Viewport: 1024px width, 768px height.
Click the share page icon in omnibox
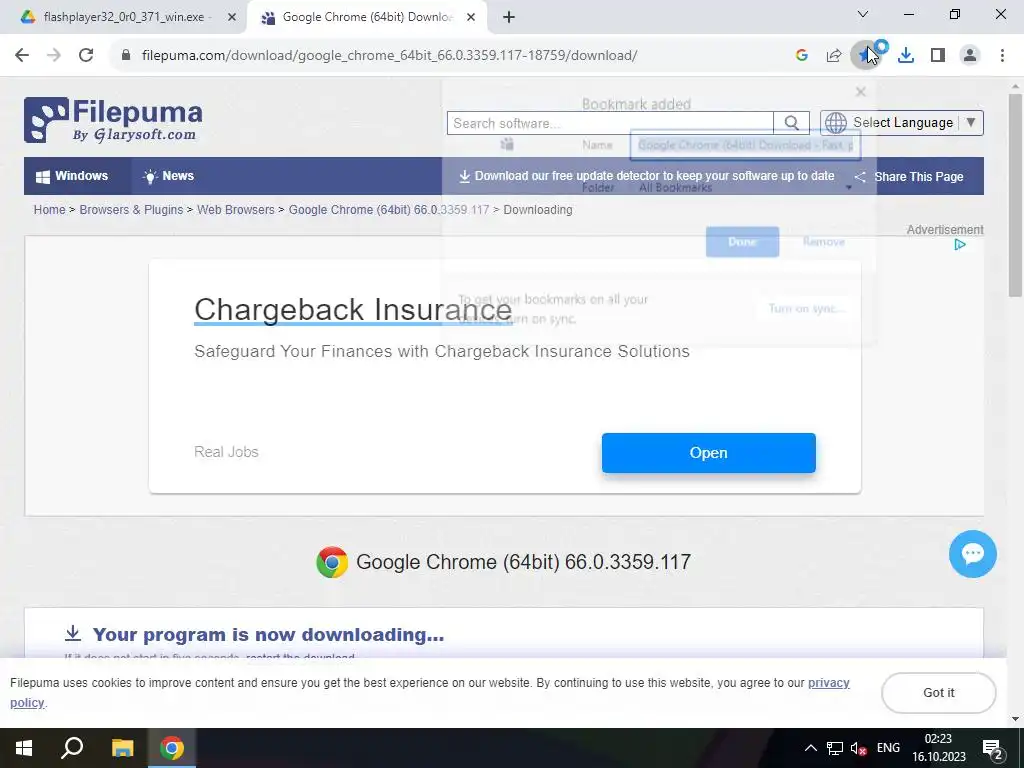point(834,55)
